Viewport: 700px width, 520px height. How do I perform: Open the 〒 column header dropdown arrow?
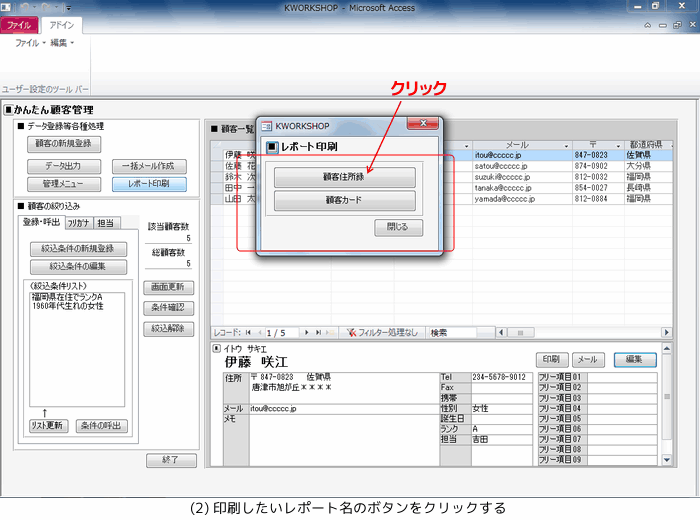tap(618, 146)
